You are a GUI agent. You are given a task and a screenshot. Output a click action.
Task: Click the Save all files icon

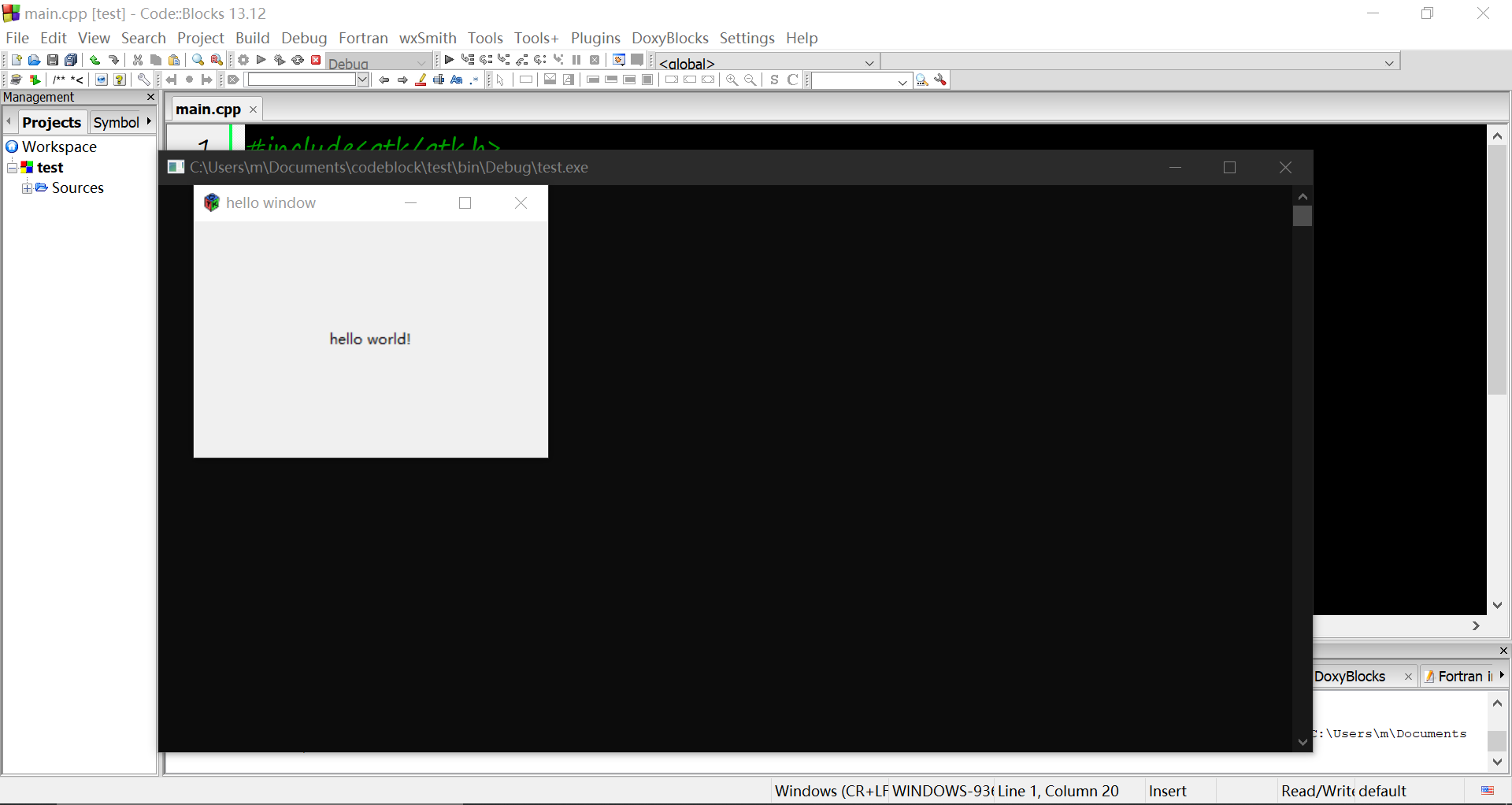72,60
